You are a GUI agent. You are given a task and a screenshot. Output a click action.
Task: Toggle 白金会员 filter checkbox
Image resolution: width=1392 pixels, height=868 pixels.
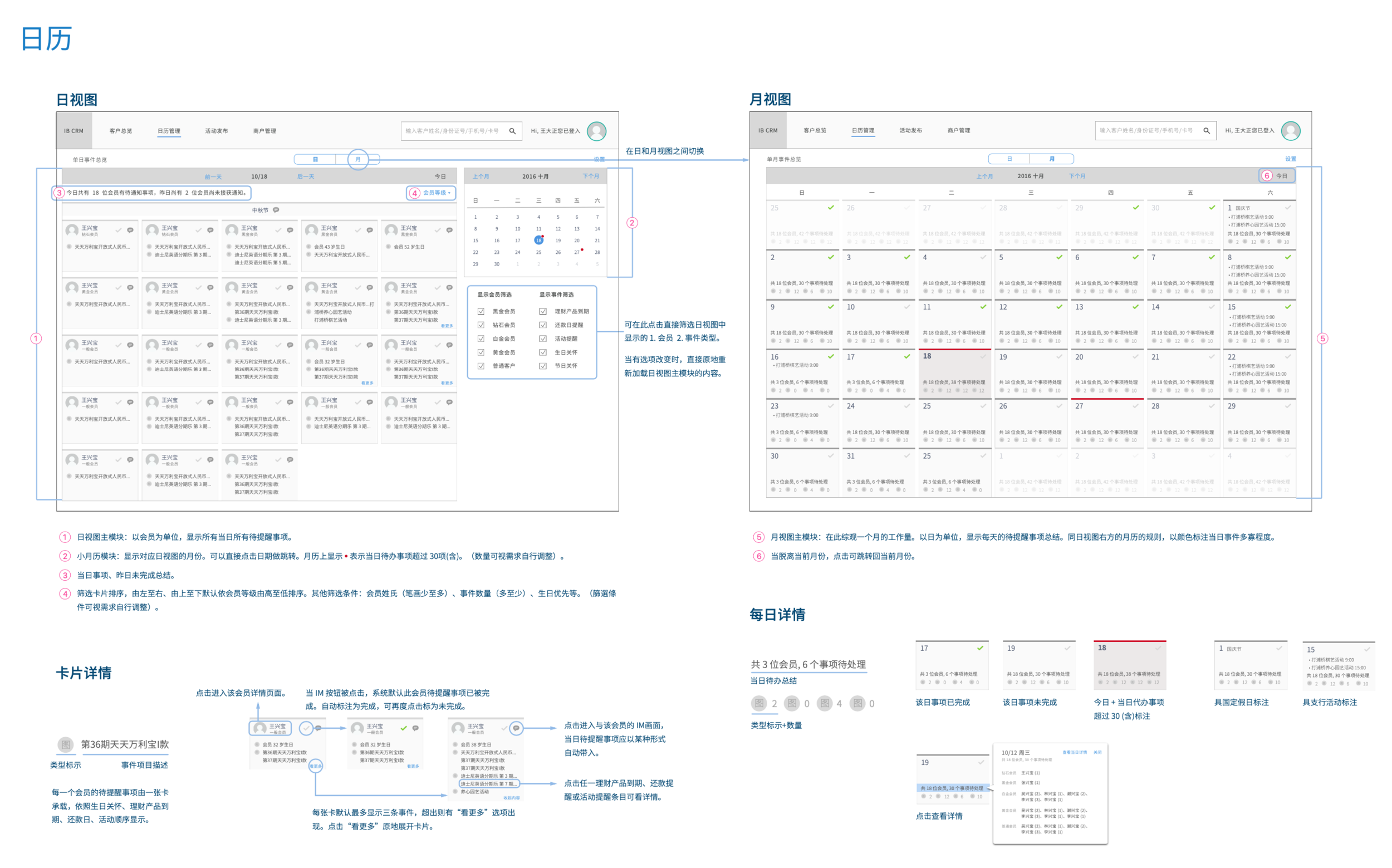(x=481, y=339)
